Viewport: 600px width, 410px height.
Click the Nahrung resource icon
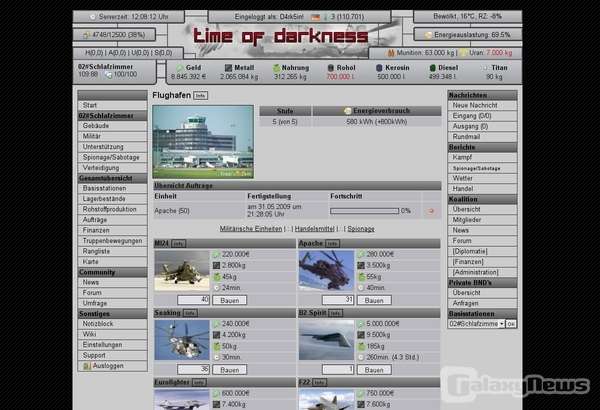point(277,68)
